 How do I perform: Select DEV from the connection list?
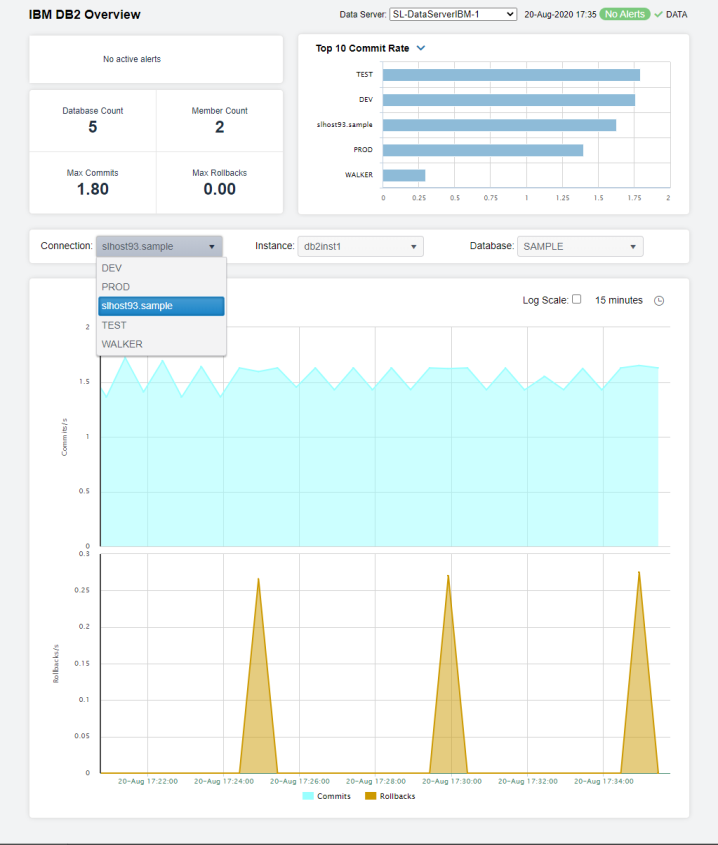(161, 268)
